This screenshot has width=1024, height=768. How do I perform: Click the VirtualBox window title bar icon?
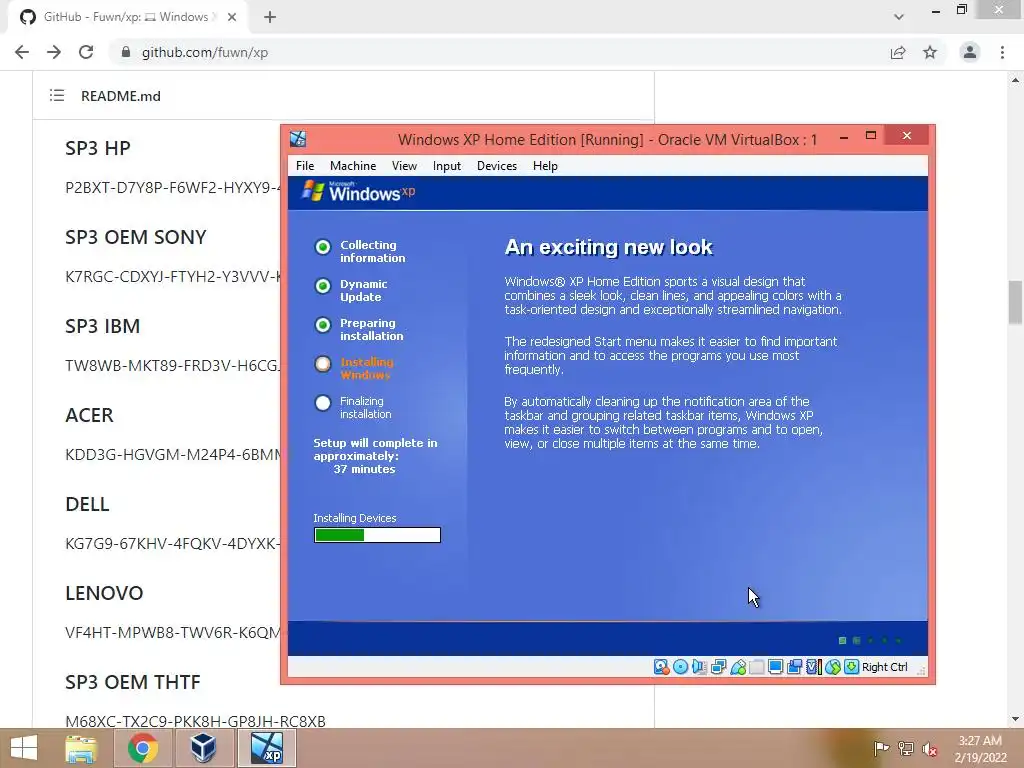tap(298, 138)
